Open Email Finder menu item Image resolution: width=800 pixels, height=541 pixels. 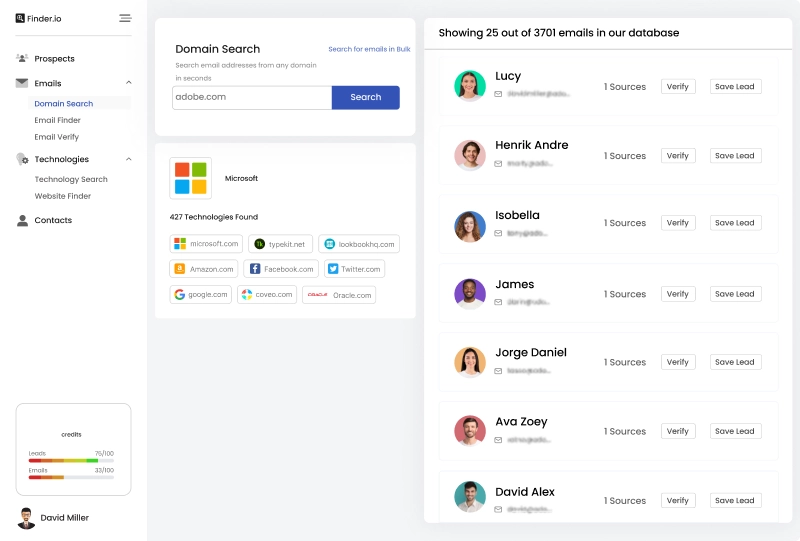pyautogui.click(x=57, y=120)
